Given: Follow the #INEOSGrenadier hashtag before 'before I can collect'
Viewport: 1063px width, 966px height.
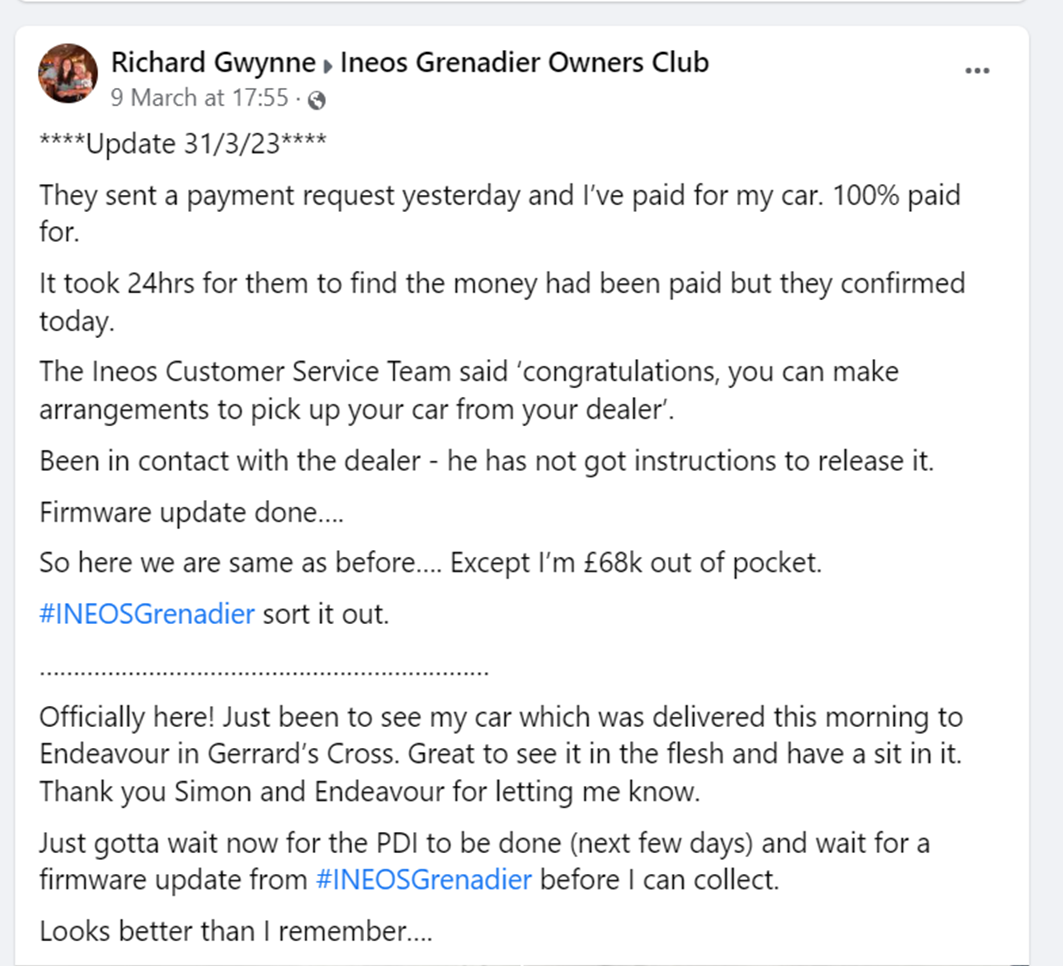Looking at the screenshot, I should coord(424,880).
